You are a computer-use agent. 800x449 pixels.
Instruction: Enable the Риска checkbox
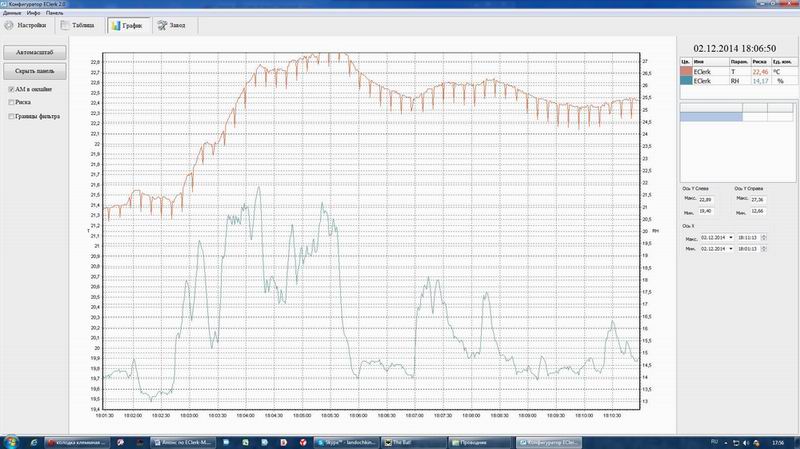click(x=10, y=102)
